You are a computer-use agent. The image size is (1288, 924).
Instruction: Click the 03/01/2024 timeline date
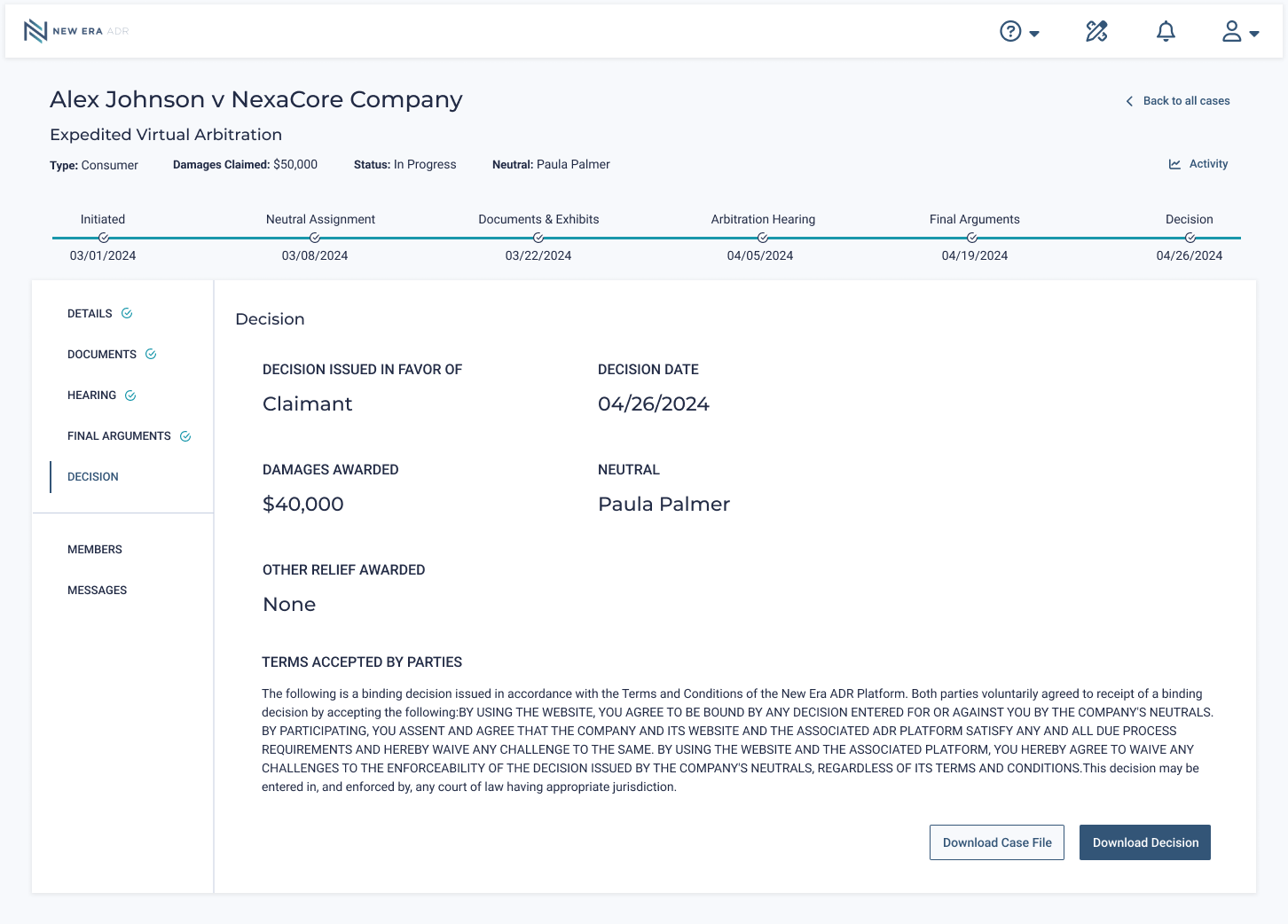[103, 255]
